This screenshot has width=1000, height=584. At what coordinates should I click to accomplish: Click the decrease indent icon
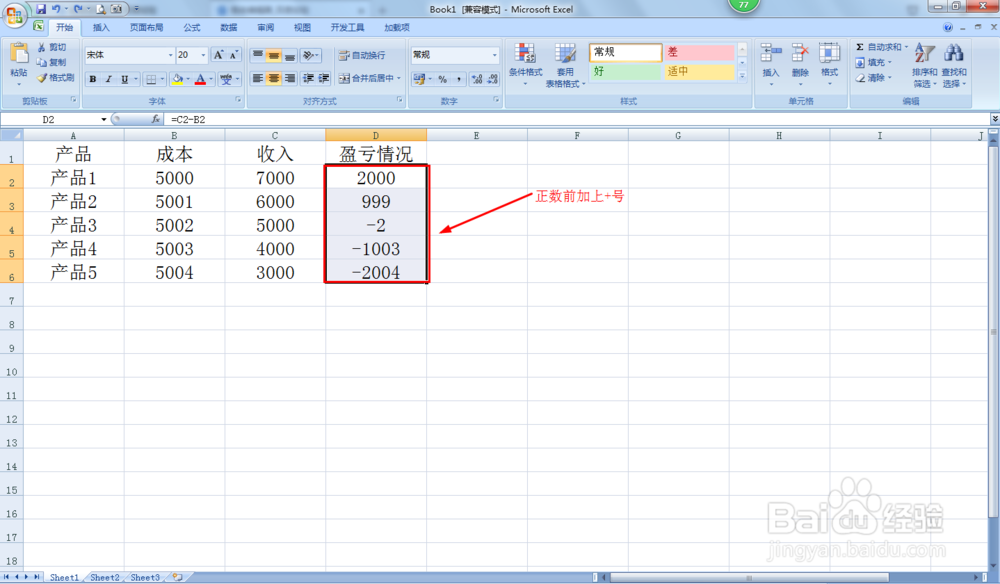[x=308, y=78]
